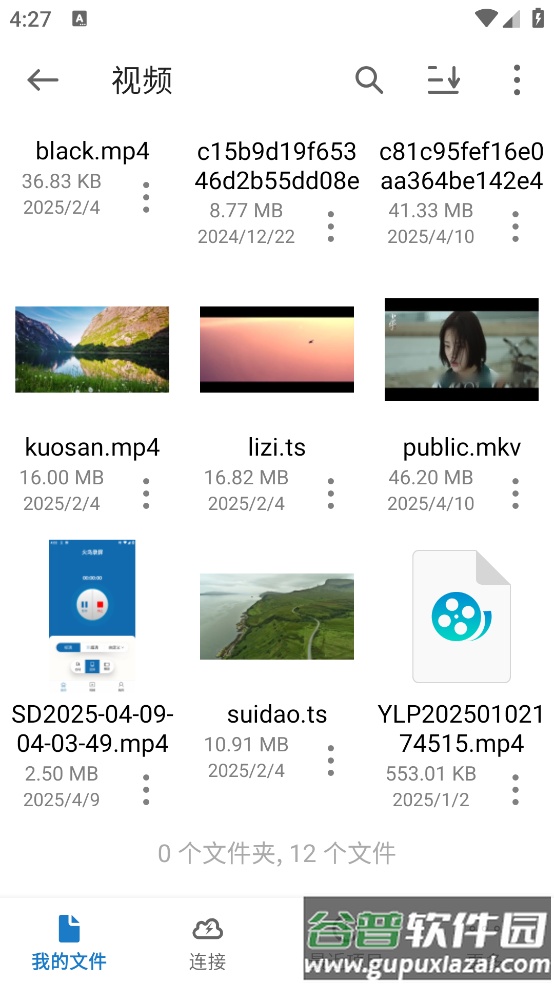
Task: Select the c15b9d19f65346d2b55dd08e file name
Action: coord(277,166)
